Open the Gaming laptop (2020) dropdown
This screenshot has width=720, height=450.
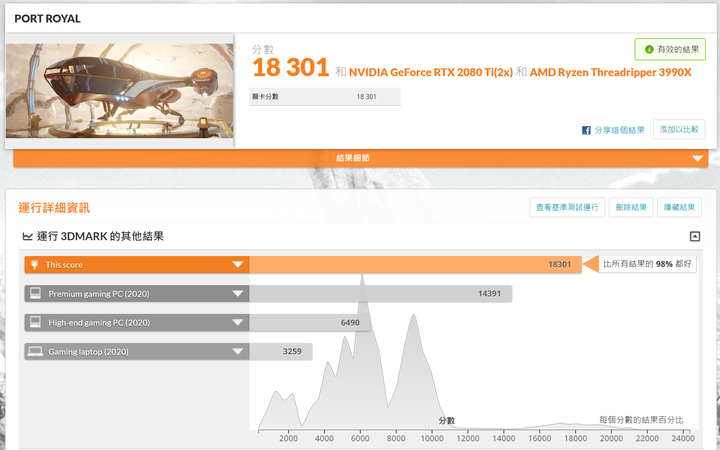[237, 351]
